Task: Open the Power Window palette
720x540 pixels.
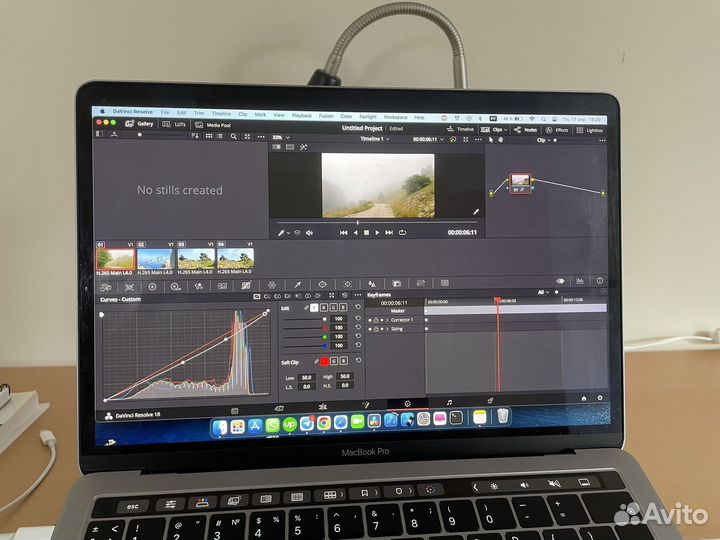Action: coord(322,284)
